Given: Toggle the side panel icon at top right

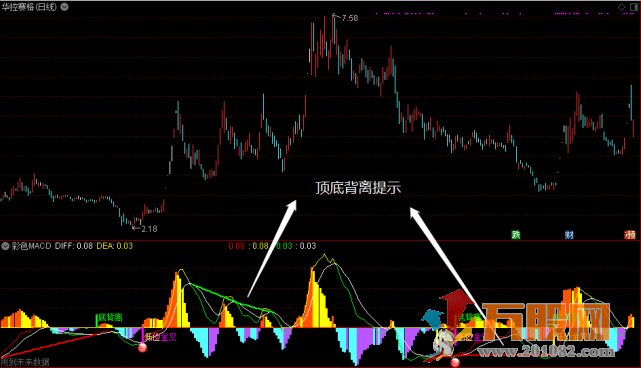Looking at the screenshot, I should coord(634,7).
